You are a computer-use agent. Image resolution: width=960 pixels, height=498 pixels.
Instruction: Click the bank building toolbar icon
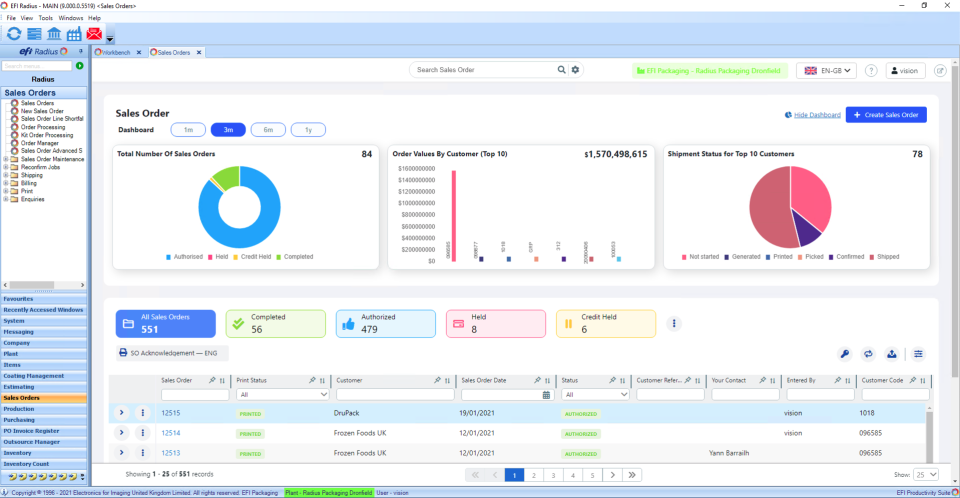54,34
